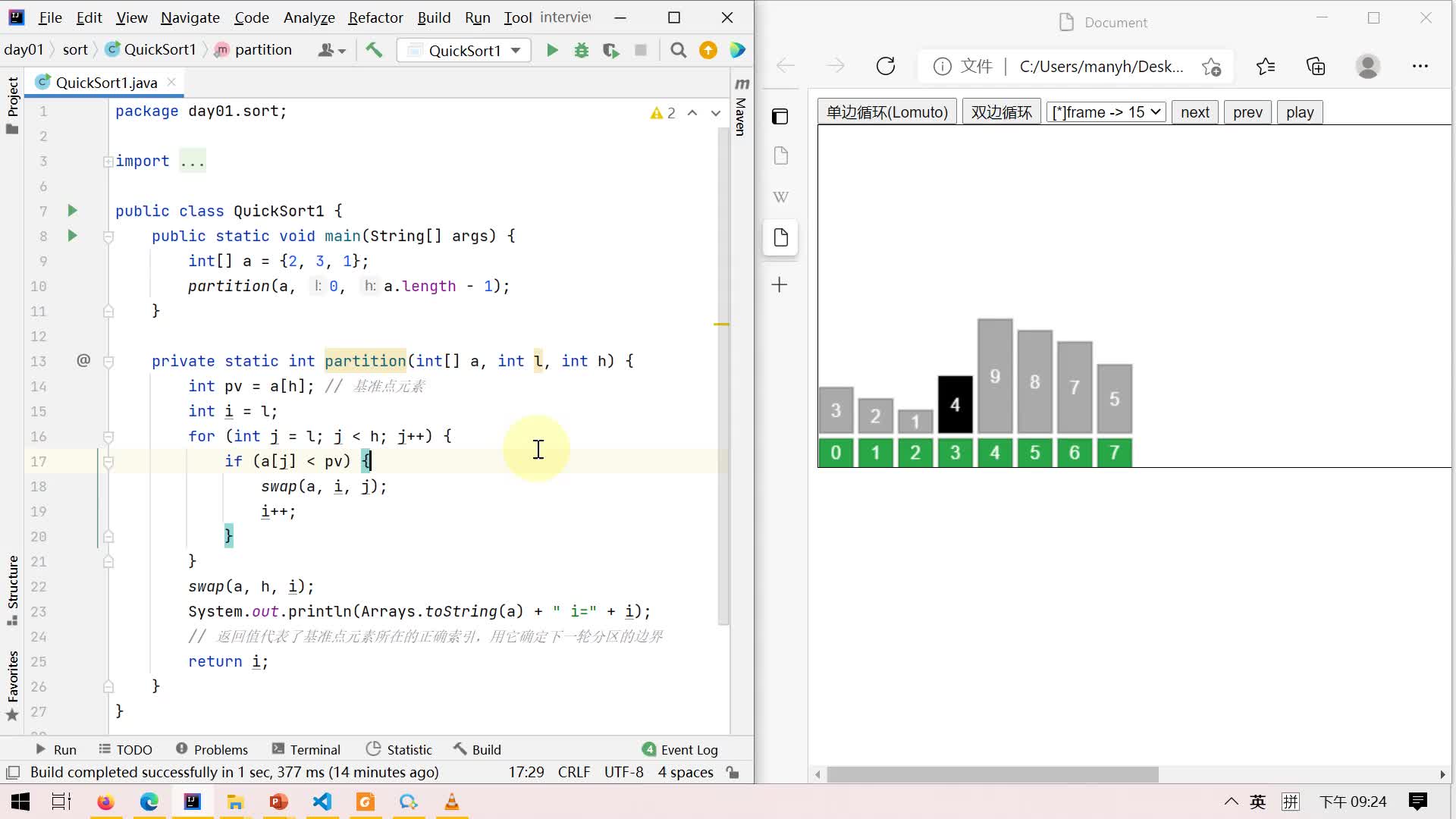
Task: Click the Build project hammer icon
Action: coord(373,50)
